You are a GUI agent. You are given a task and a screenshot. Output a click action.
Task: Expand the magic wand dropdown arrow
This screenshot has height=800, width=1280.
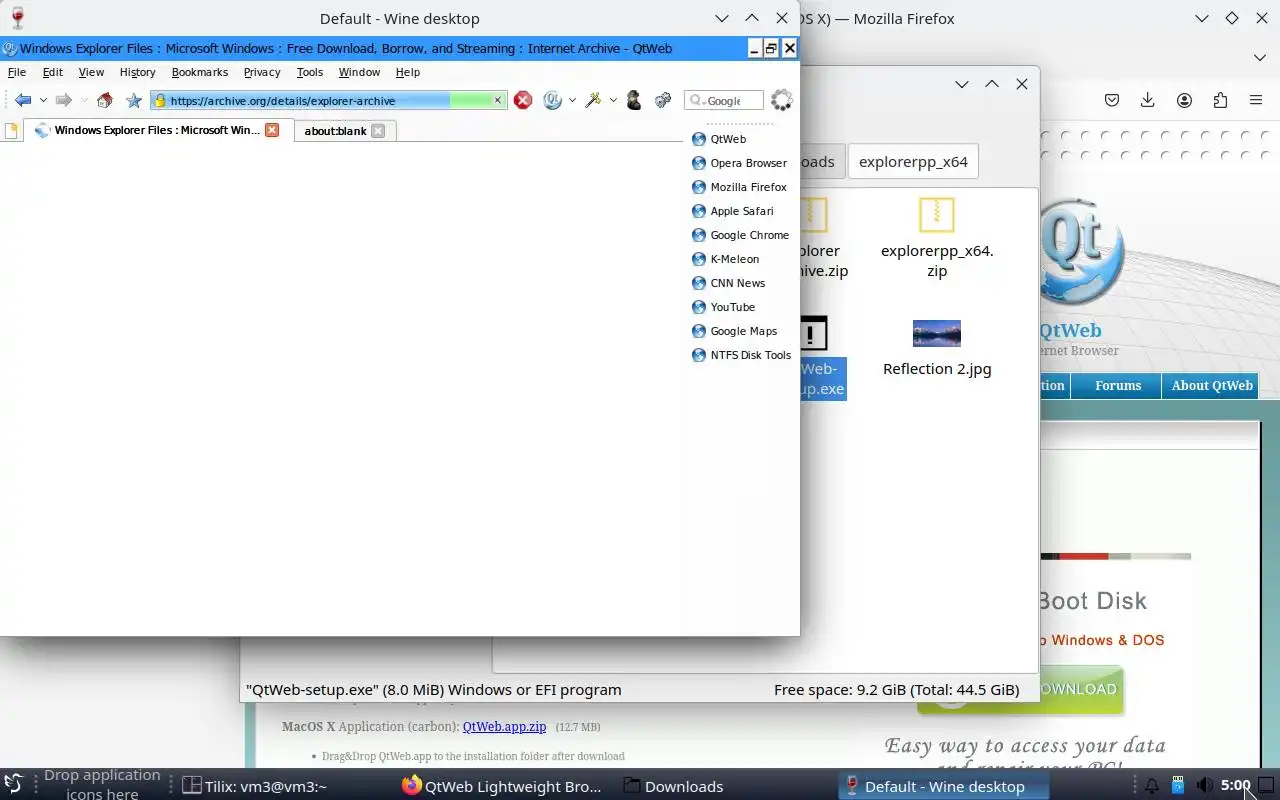[613, 100]
